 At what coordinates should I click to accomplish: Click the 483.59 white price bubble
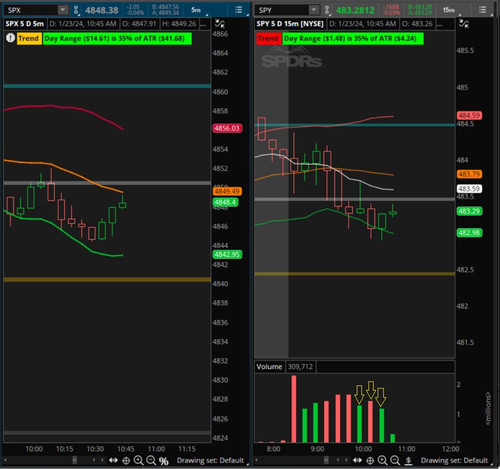click(469, 189)
